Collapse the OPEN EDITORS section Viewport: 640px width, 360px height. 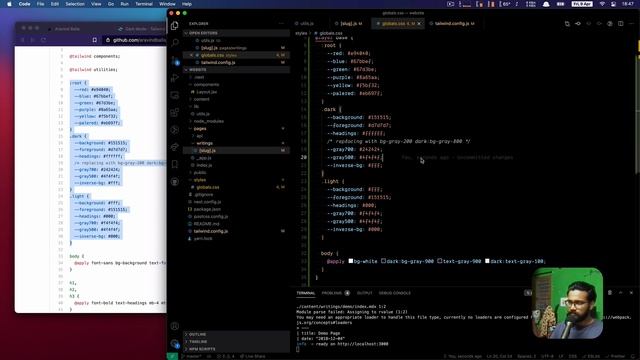[237, 33]
